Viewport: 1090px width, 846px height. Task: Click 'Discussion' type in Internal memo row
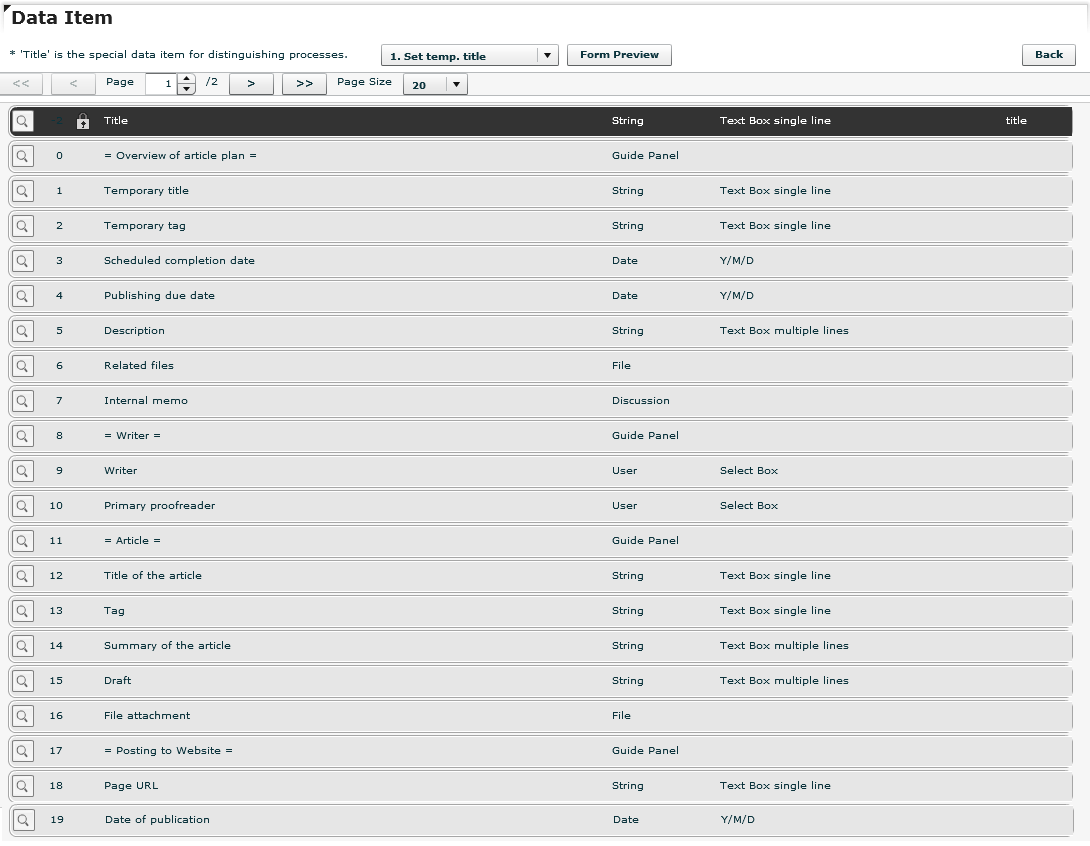pyautogui.click(x=640, y=400)
